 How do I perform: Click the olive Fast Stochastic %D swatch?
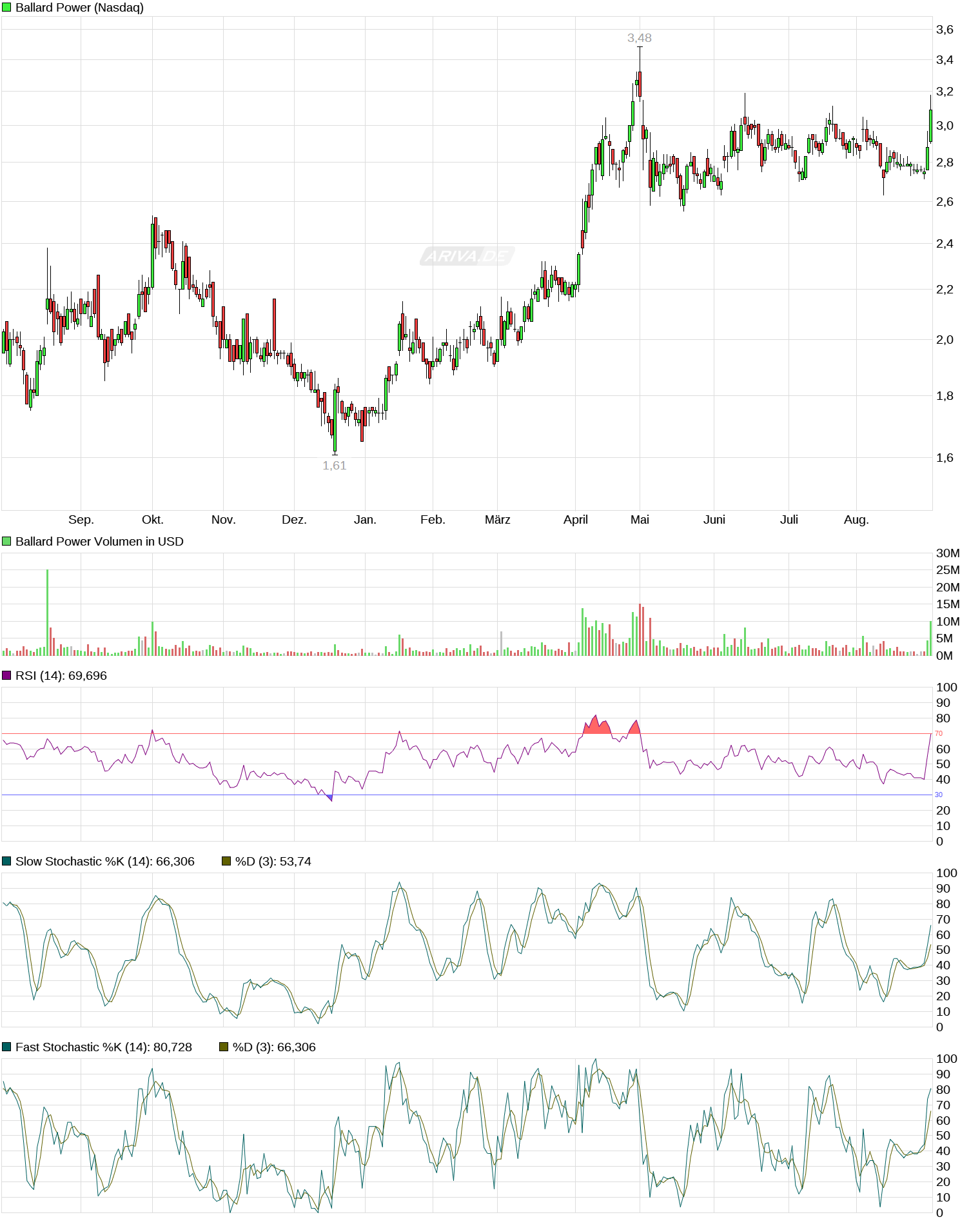(224, 1047)
